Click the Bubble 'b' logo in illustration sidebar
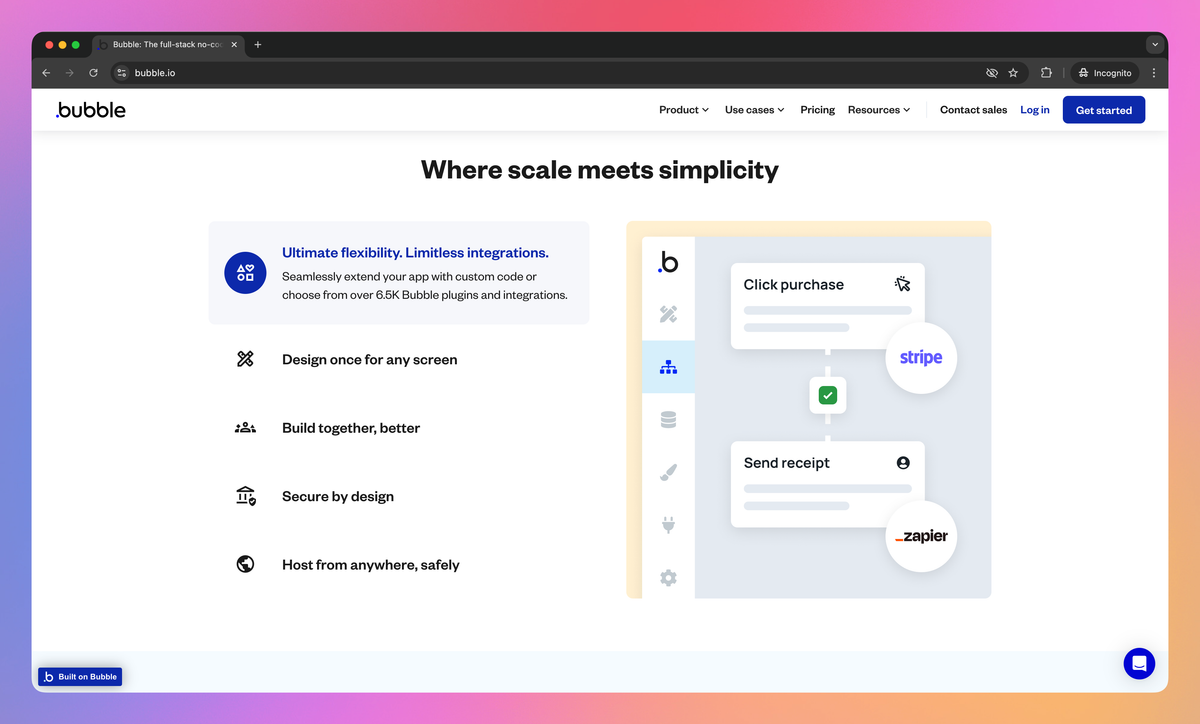The image size is (1200, 724). click(x=668, y=262)
